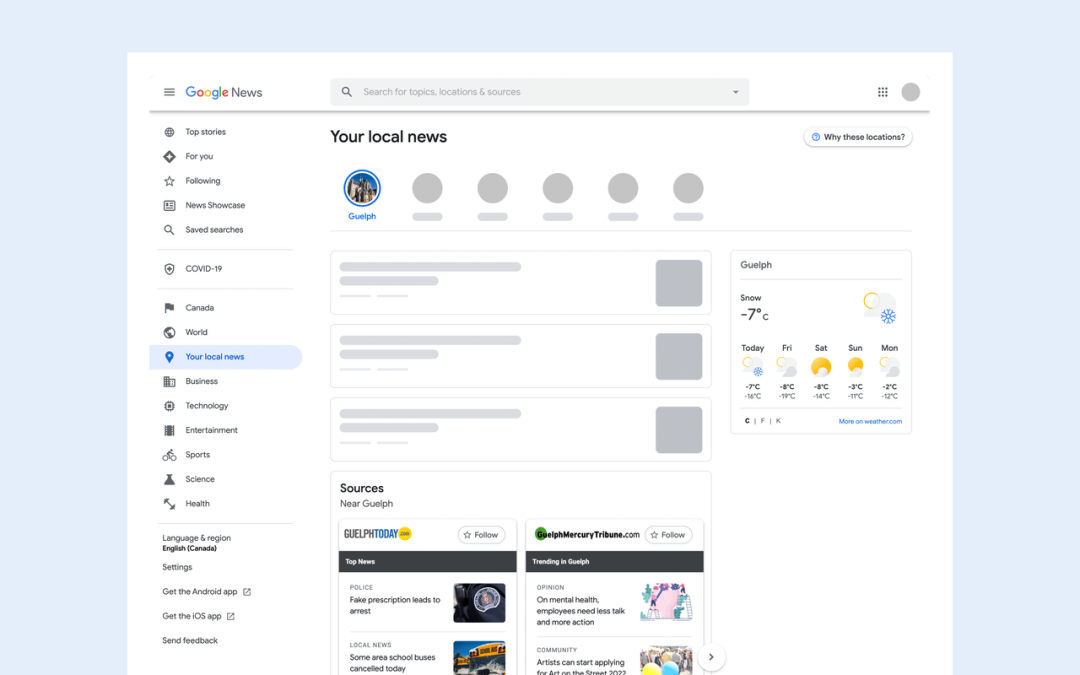Select the Guelph location tab

tap(362, 196)
